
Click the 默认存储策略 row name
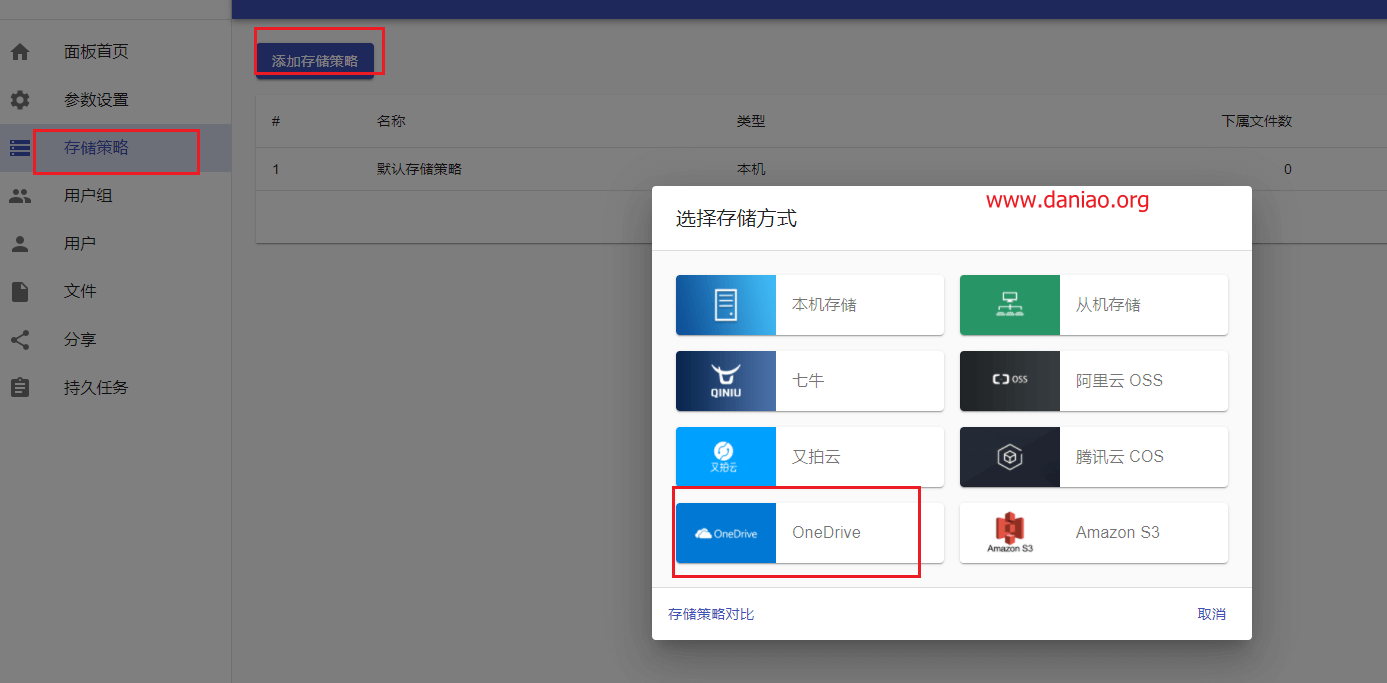[x=419, y=169]
